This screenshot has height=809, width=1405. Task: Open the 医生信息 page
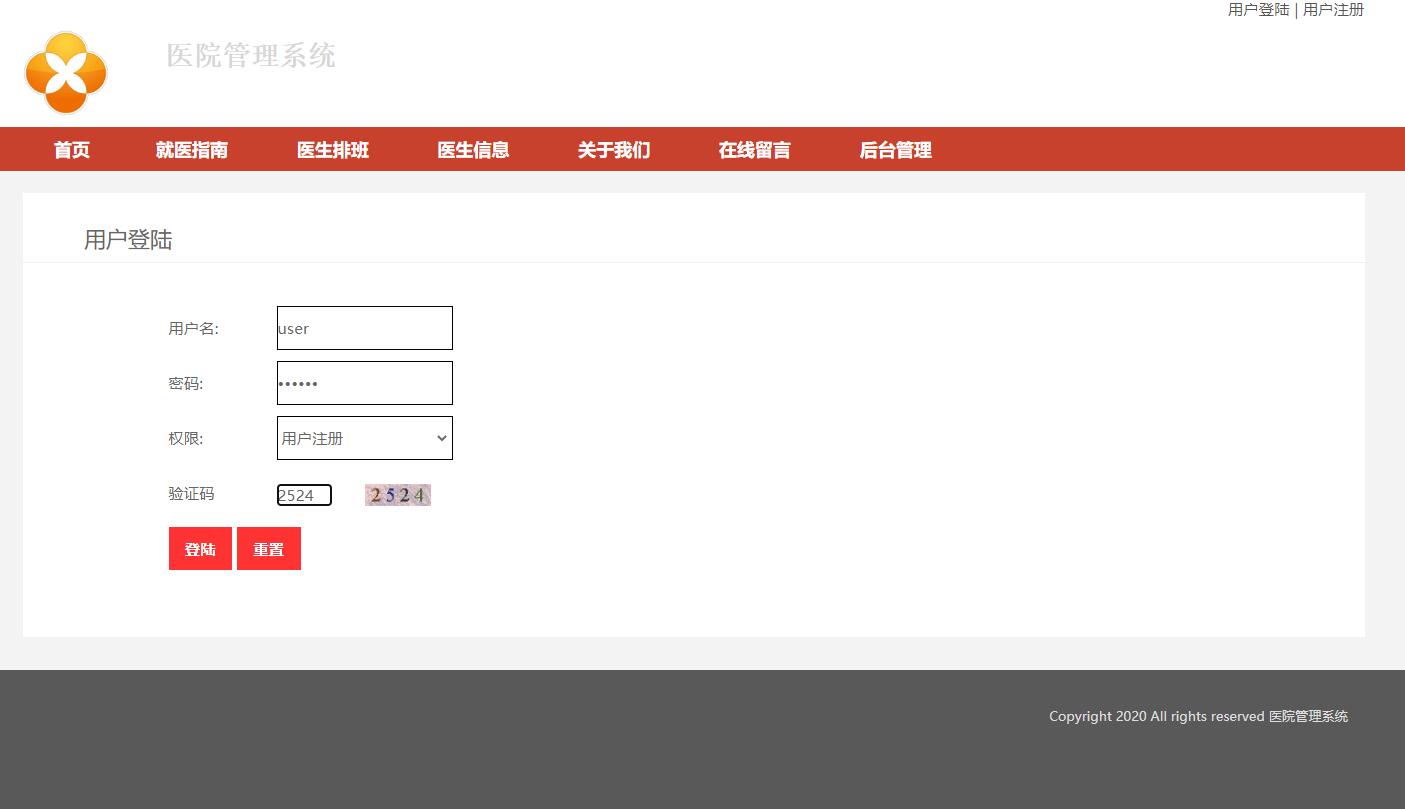[x=472, y=149]
